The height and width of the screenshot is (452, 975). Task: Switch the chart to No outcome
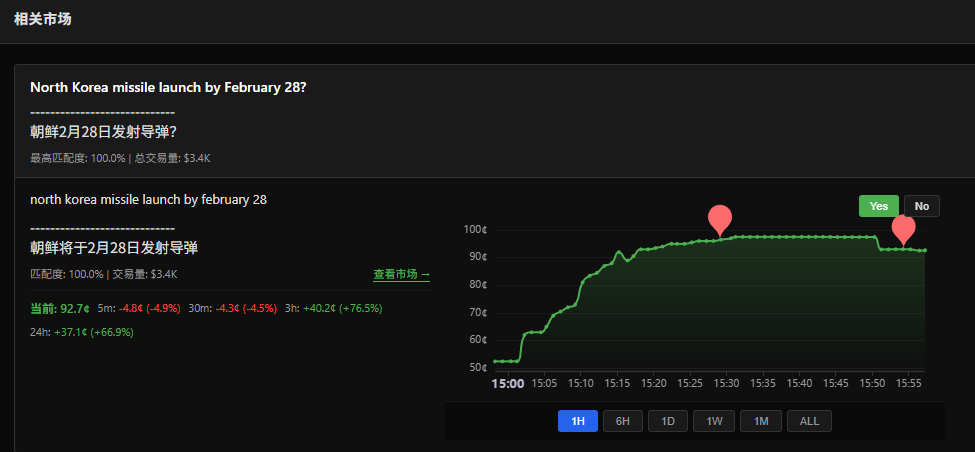(921, 206)
